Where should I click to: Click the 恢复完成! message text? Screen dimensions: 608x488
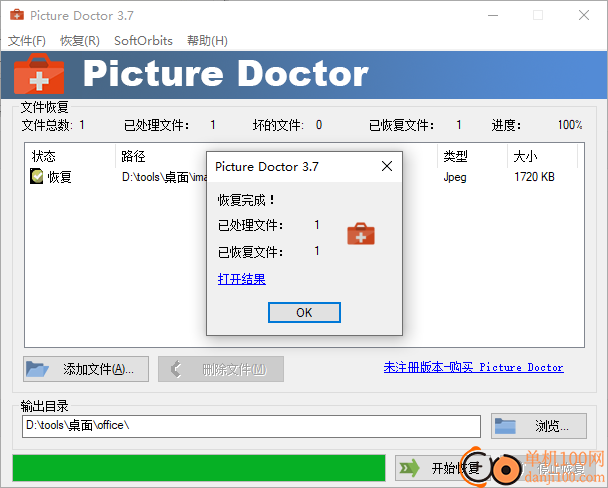[246, 200]
